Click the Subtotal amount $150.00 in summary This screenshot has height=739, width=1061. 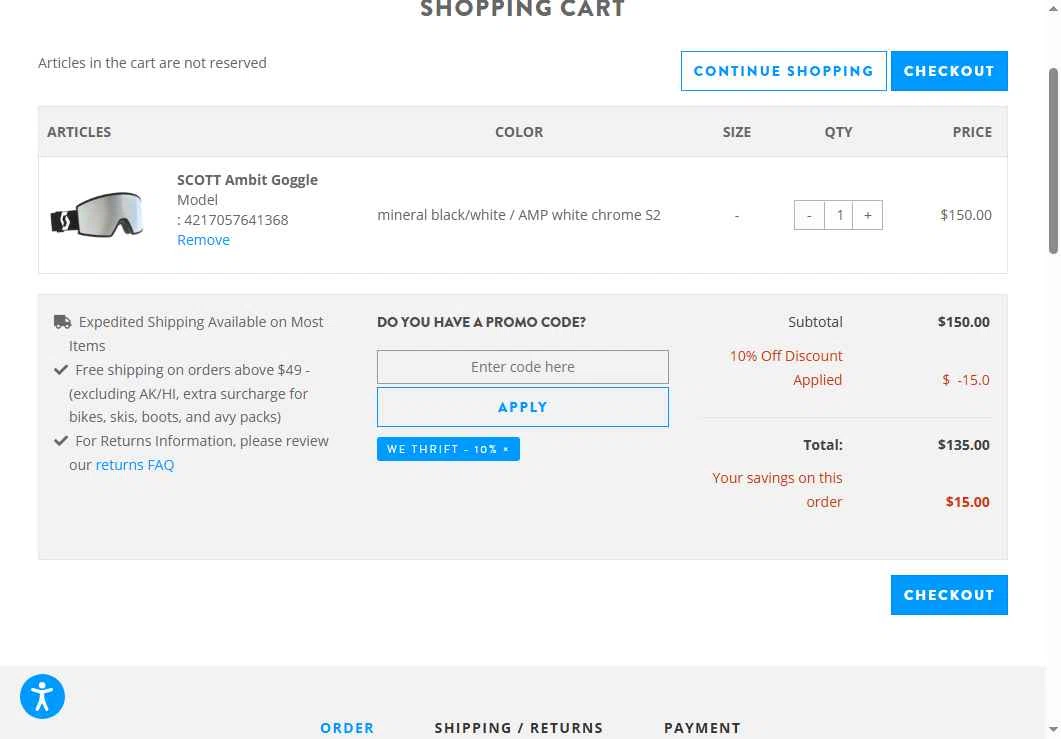(x=964, y=322)
